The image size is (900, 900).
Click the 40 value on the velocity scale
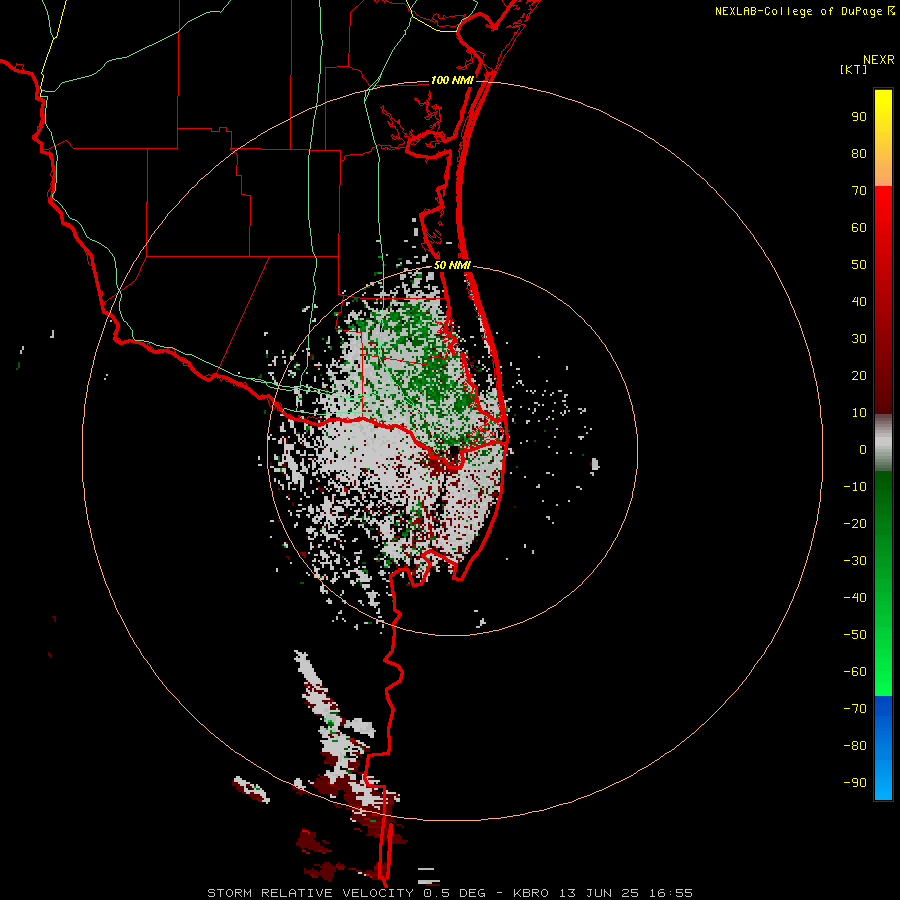[859, 301]
